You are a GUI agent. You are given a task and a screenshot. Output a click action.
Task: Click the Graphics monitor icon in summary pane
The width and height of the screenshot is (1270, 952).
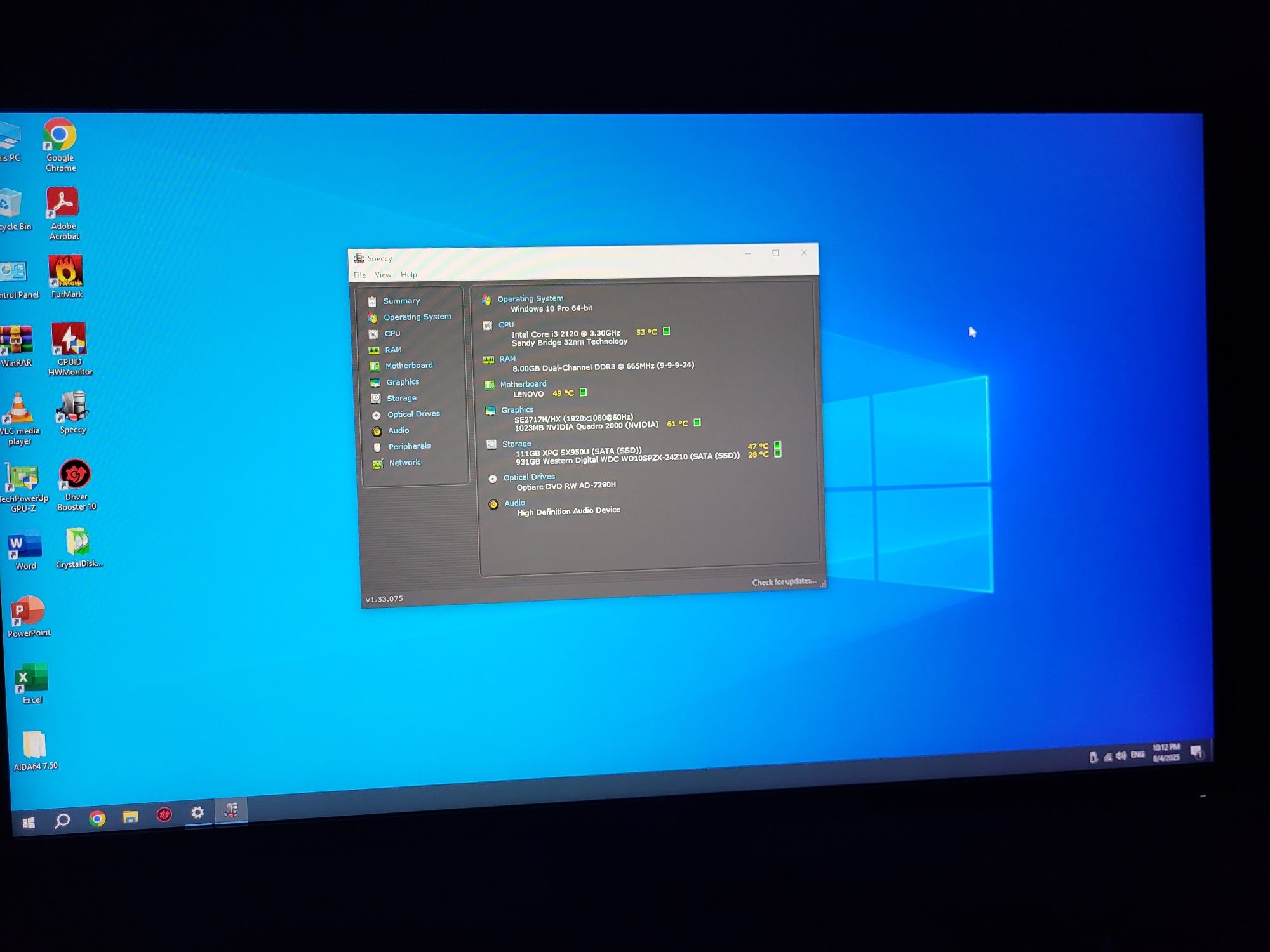click(490, 411)
